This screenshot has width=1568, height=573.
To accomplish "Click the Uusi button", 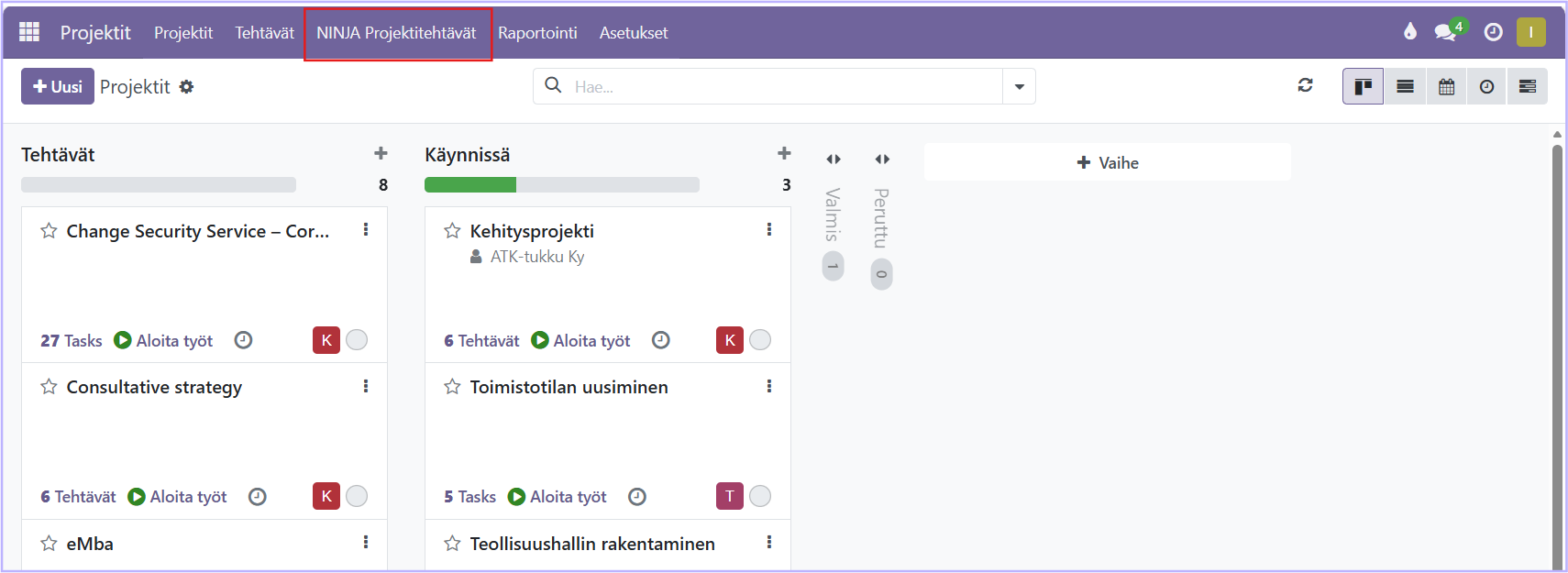I will pyautogui.click(x=58, y=86).
